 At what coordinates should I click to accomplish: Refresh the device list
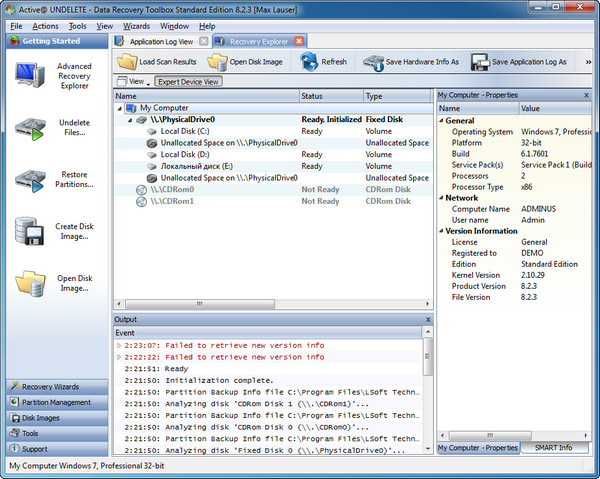(x=323, y=62)
